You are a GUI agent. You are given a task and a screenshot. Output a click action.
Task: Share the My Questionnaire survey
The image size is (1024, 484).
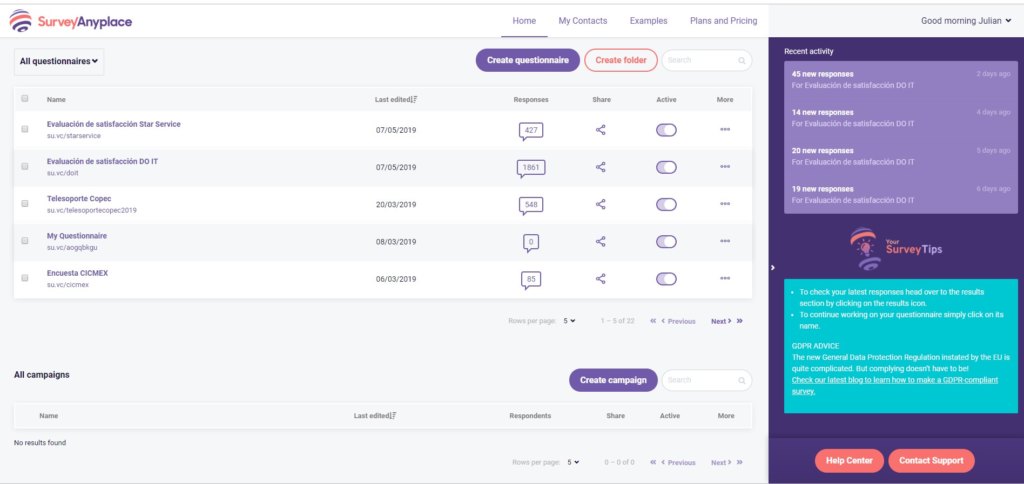coord(601,241)
